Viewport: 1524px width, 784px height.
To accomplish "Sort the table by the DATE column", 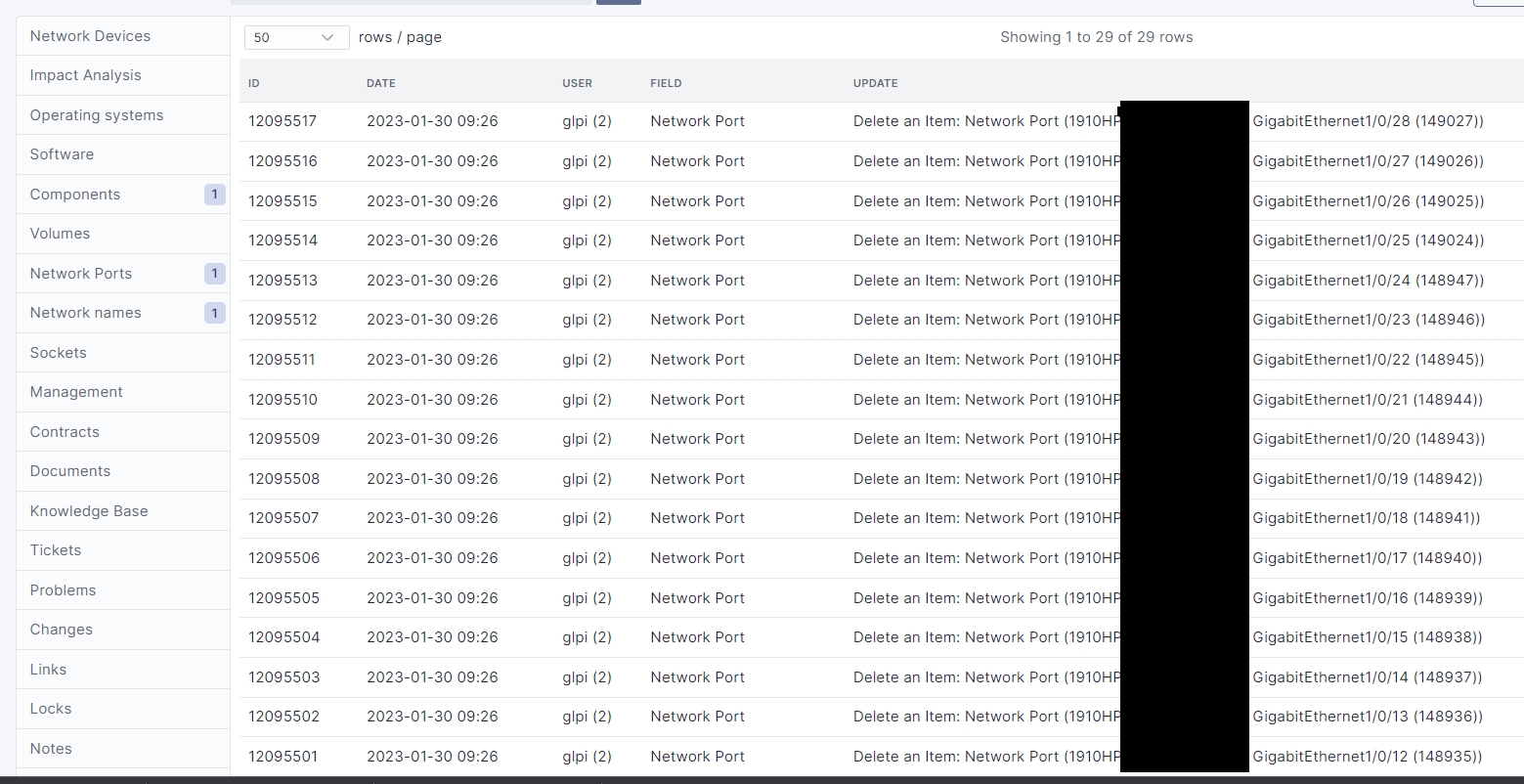I will click(380, 83).
